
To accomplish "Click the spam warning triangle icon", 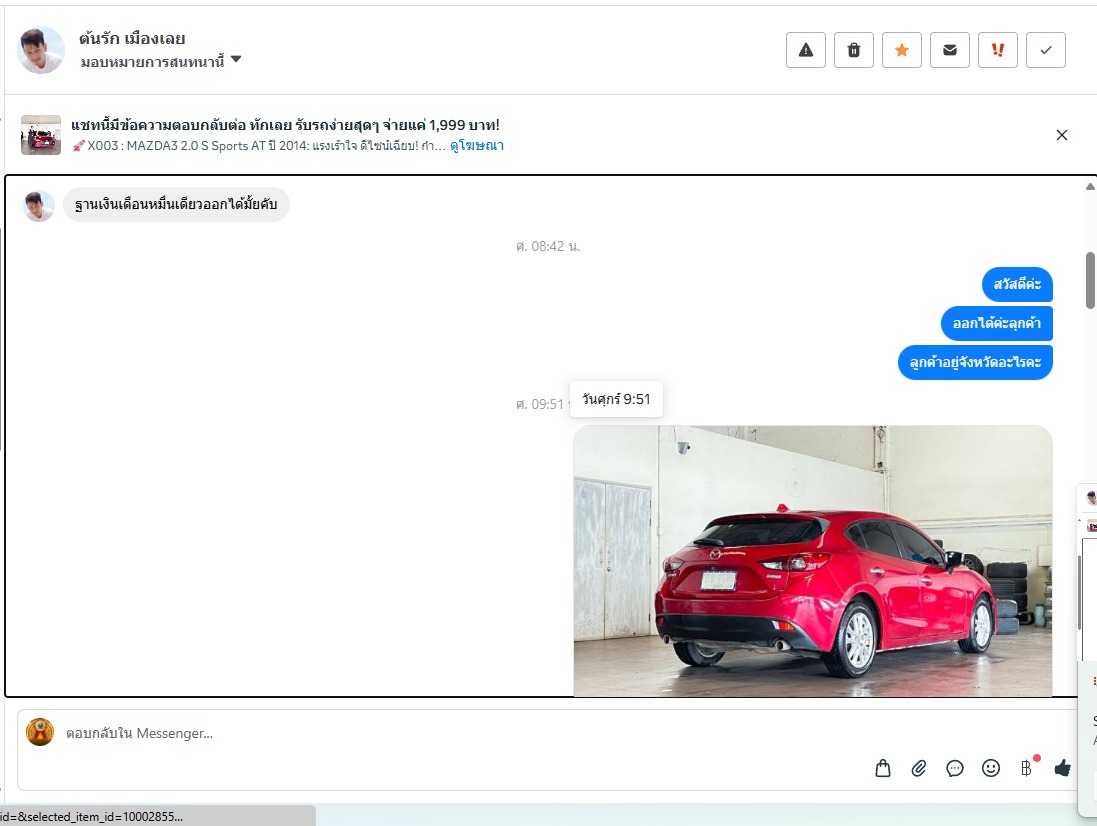I will (806, 50).
